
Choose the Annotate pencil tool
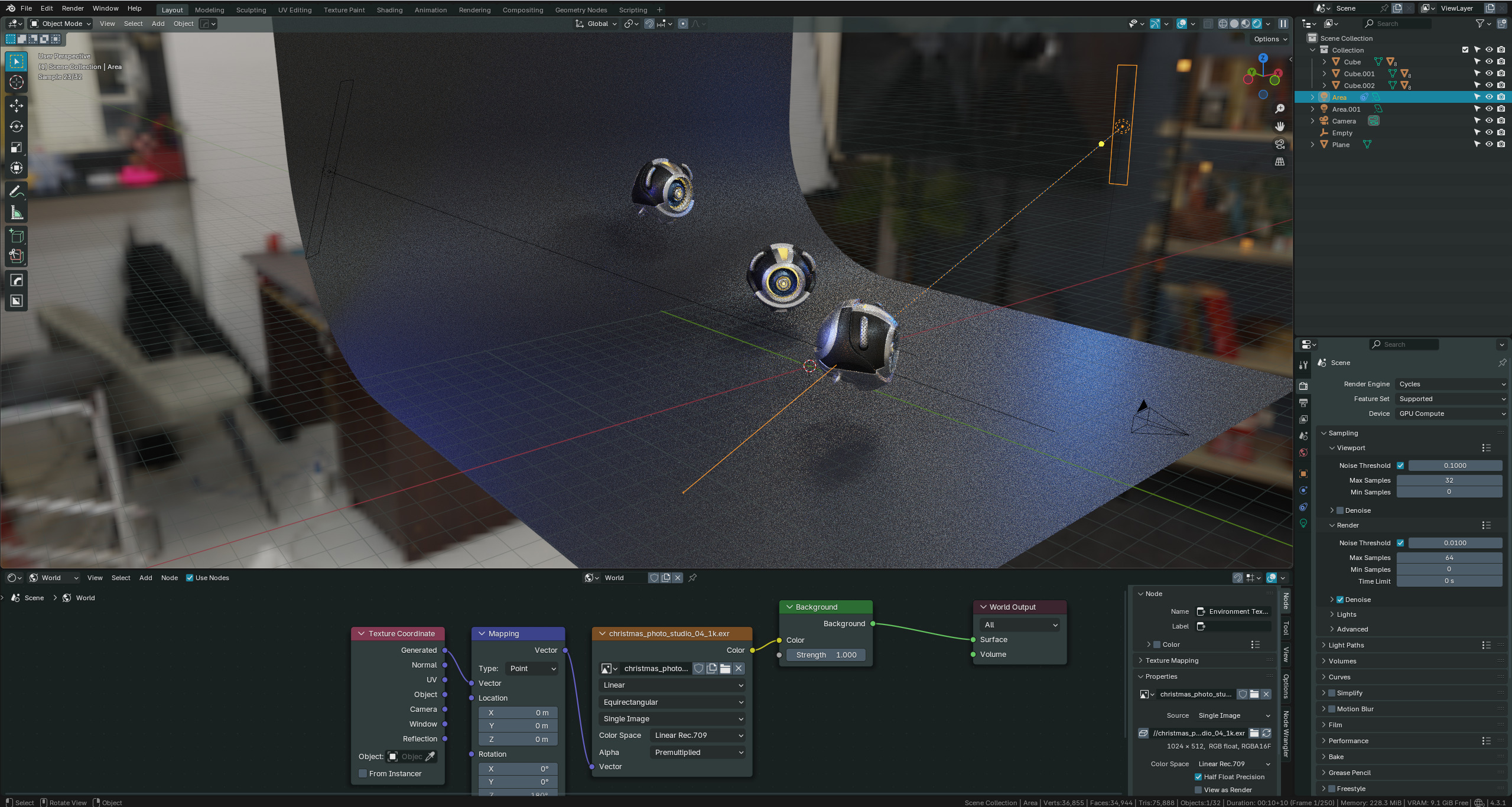[x=17, y=191]
